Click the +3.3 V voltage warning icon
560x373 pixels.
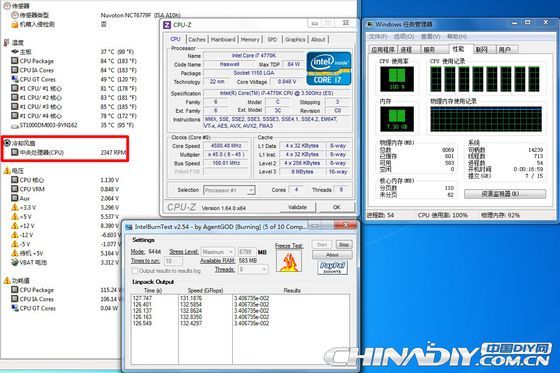coord(15,207)
